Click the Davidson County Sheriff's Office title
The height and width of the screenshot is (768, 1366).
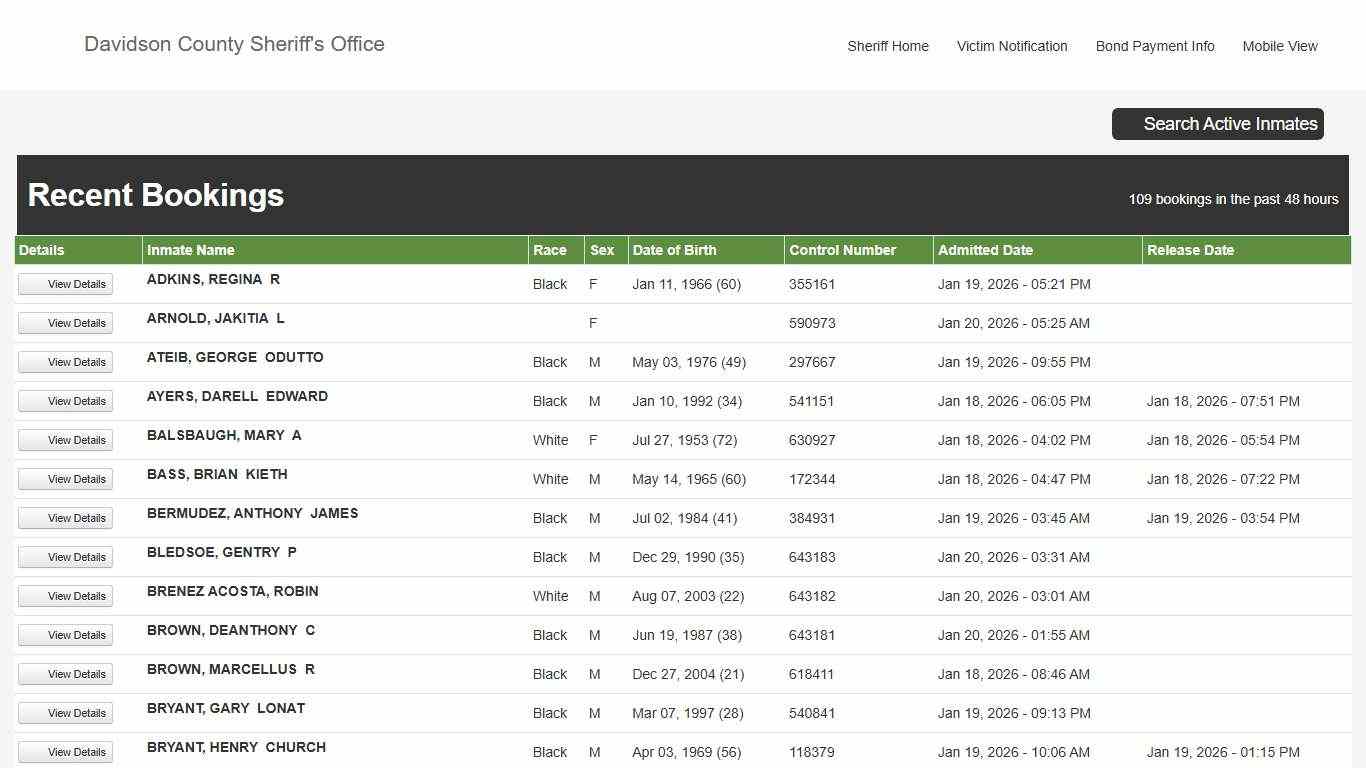(x=234, y=44)
